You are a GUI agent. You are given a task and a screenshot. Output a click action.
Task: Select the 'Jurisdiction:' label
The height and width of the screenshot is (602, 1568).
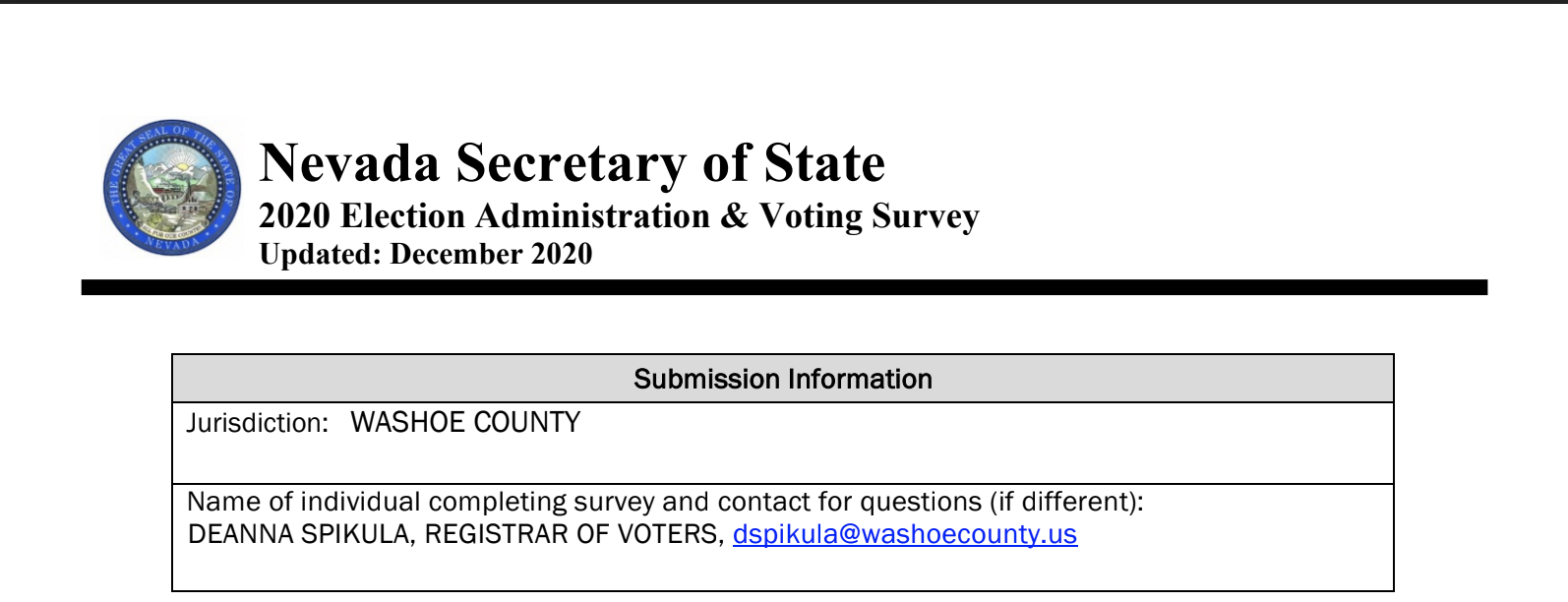point(258,423)
